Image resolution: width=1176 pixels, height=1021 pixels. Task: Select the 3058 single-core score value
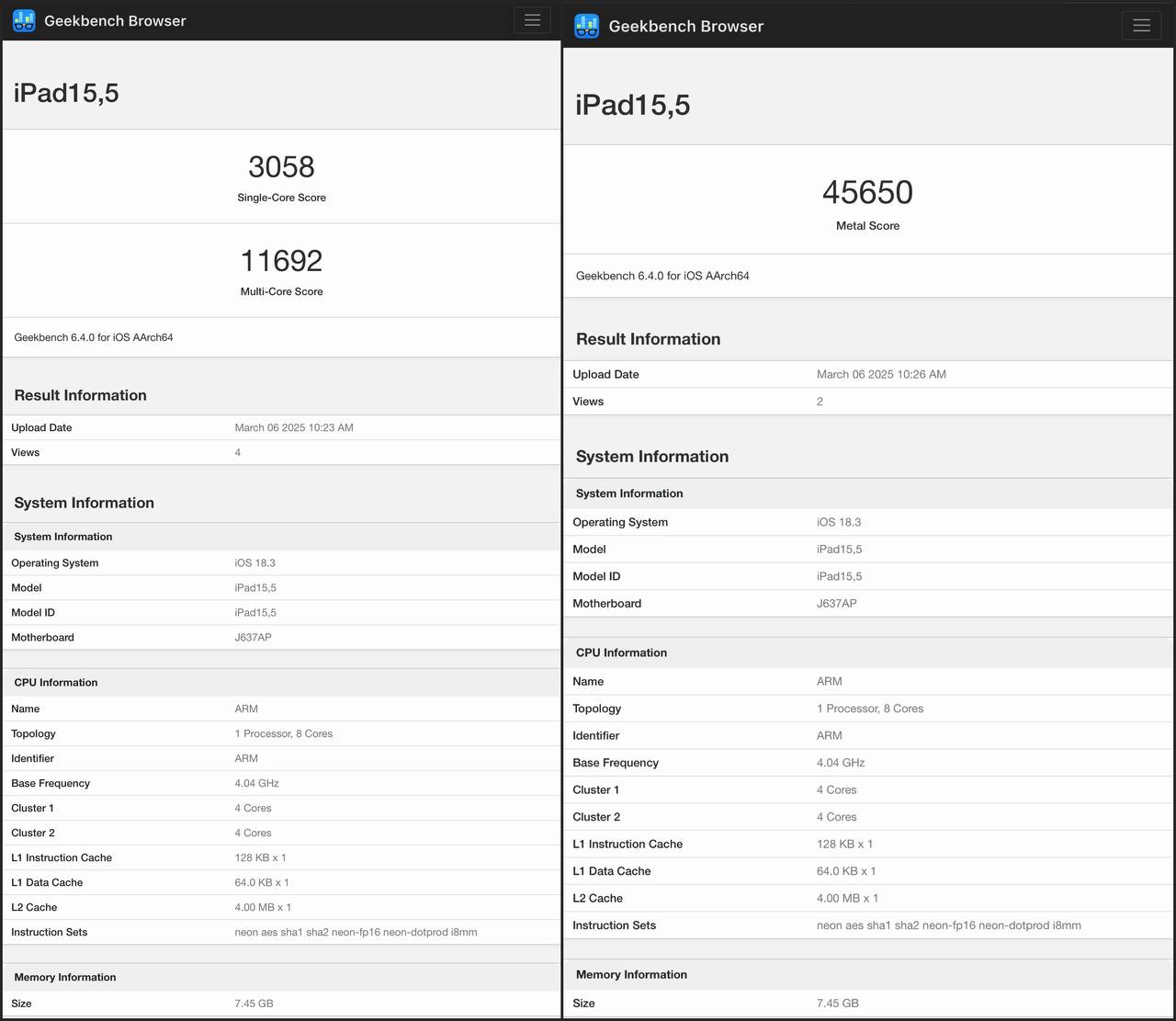[281, 166]
